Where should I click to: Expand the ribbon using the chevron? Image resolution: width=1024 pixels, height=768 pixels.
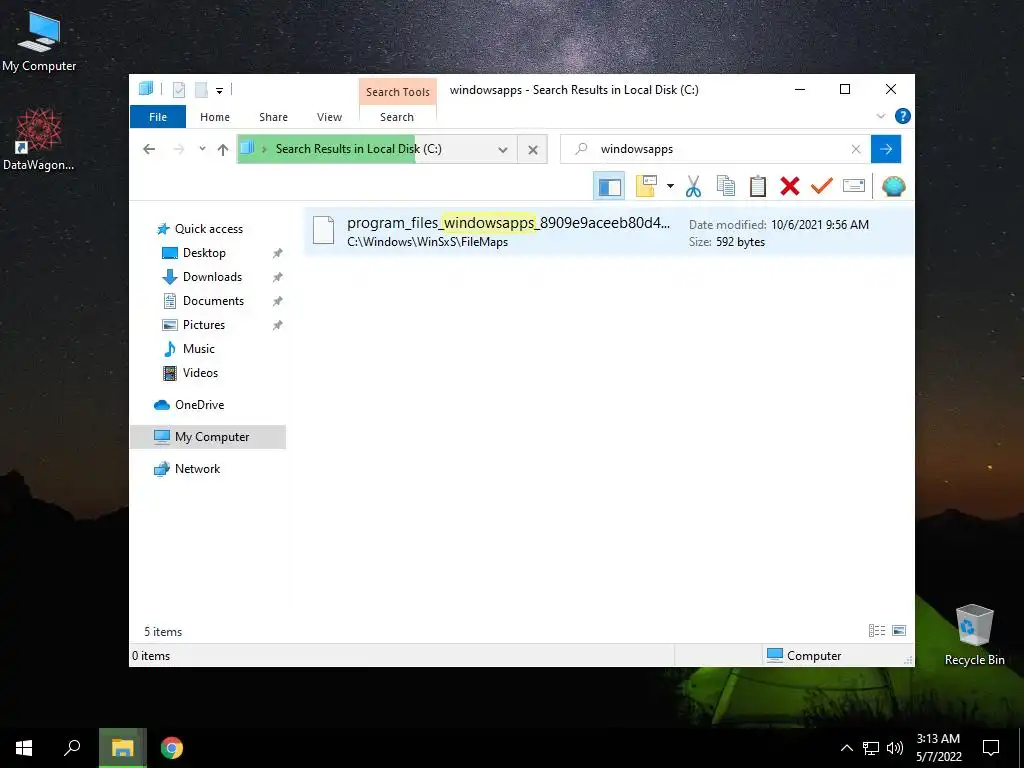point(880,116)
